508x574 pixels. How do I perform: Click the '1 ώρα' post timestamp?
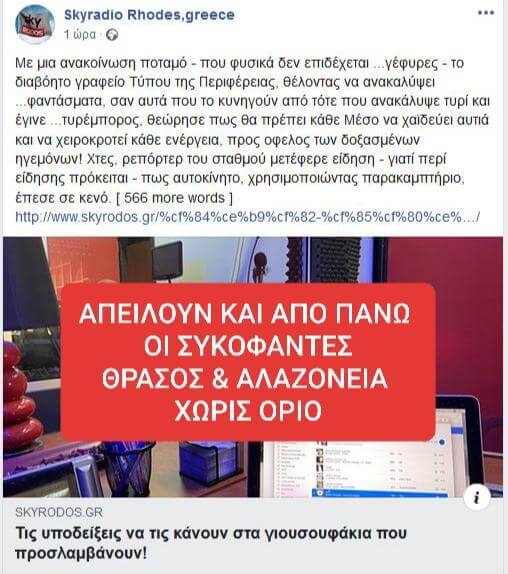(80, 35)
